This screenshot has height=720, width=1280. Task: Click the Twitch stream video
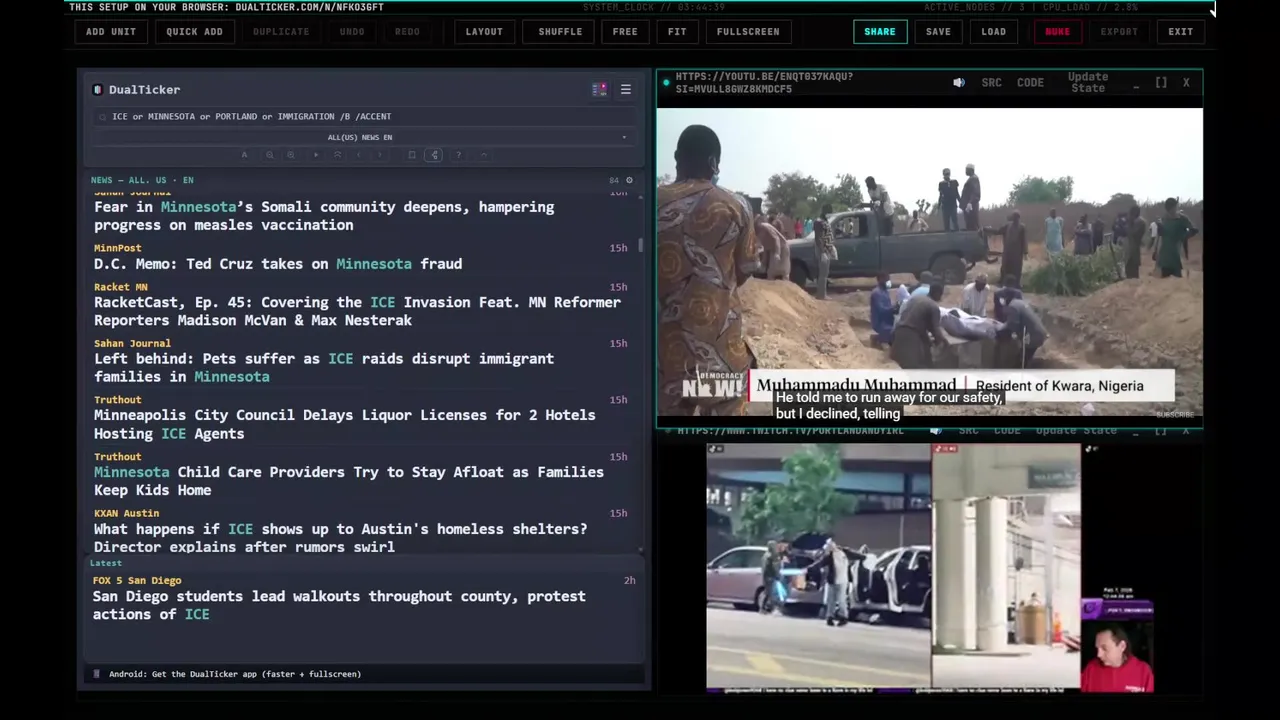[930, 567]
